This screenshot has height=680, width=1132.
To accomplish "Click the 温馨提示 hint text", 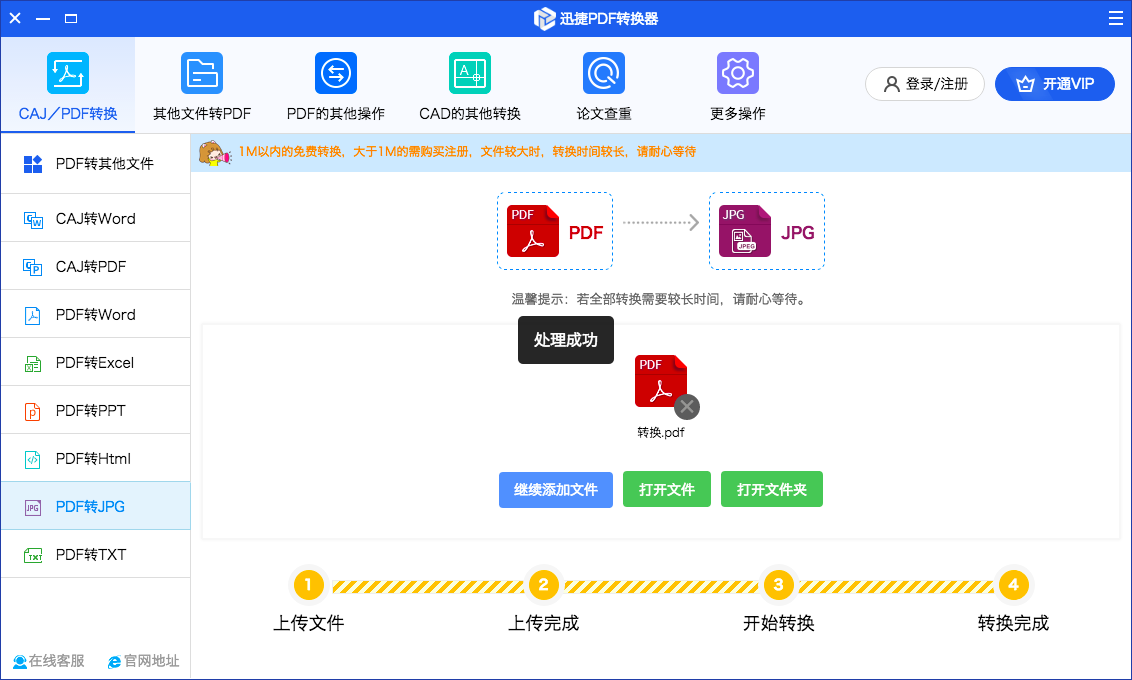I will tap(659, 299).
